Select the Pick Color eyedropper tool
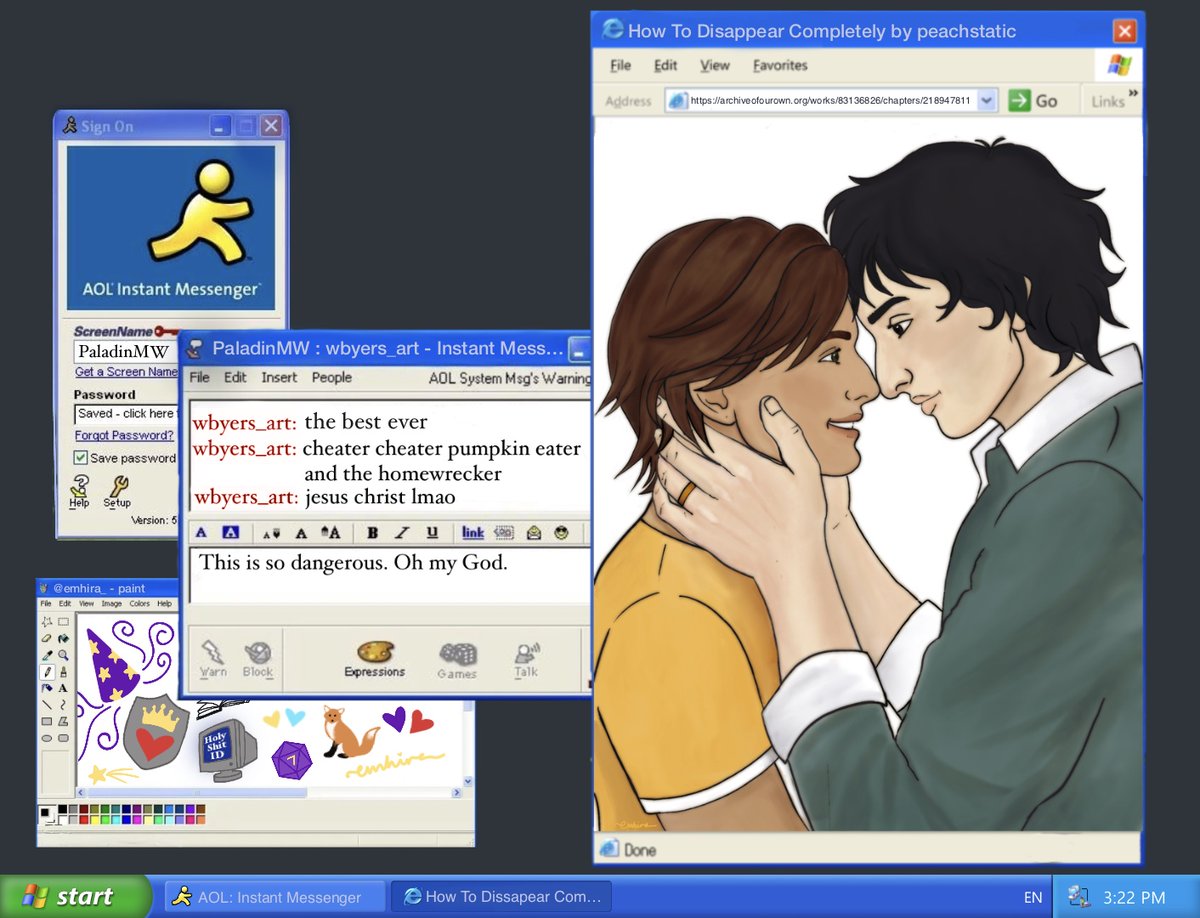1200x918 pixels. tap(47, 655)
